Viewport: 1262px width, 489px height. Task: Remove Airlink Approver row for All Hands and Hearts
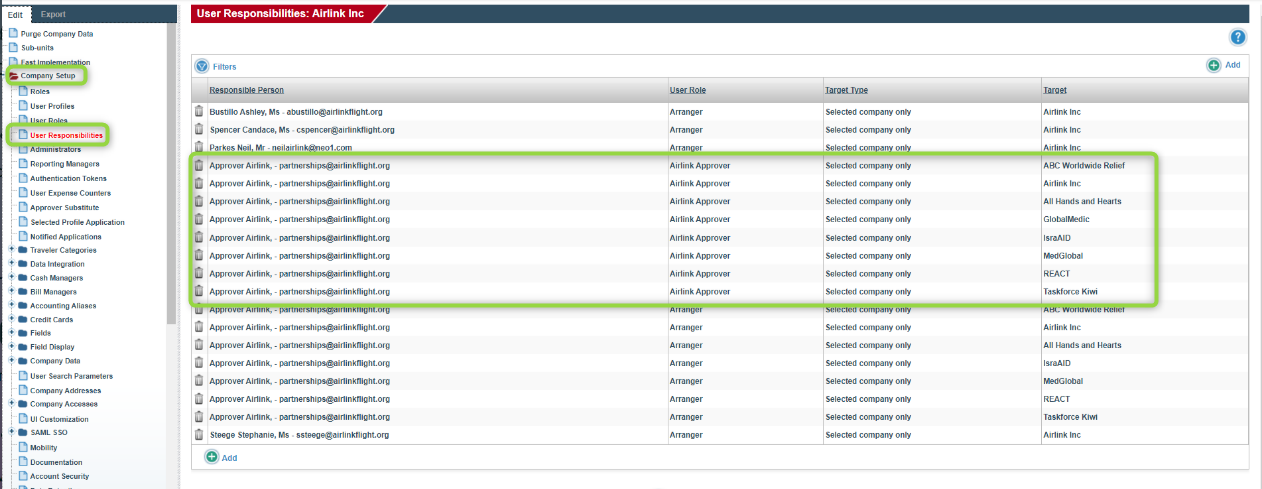point(199,201)
